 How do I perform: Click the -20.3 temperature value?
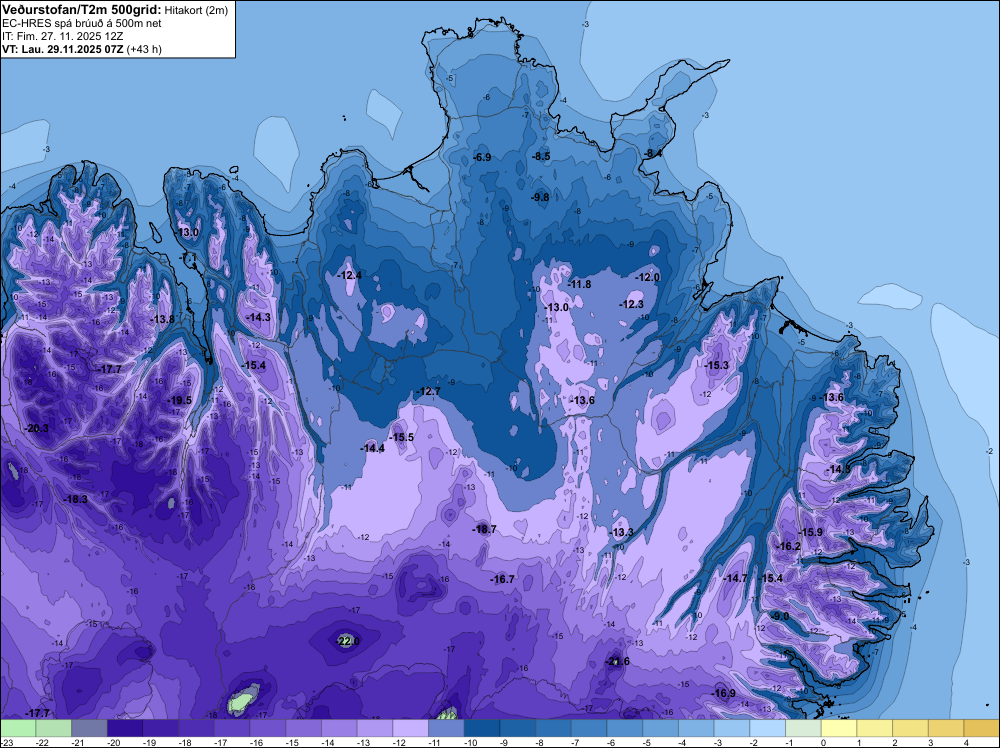(x=36, y=428)
